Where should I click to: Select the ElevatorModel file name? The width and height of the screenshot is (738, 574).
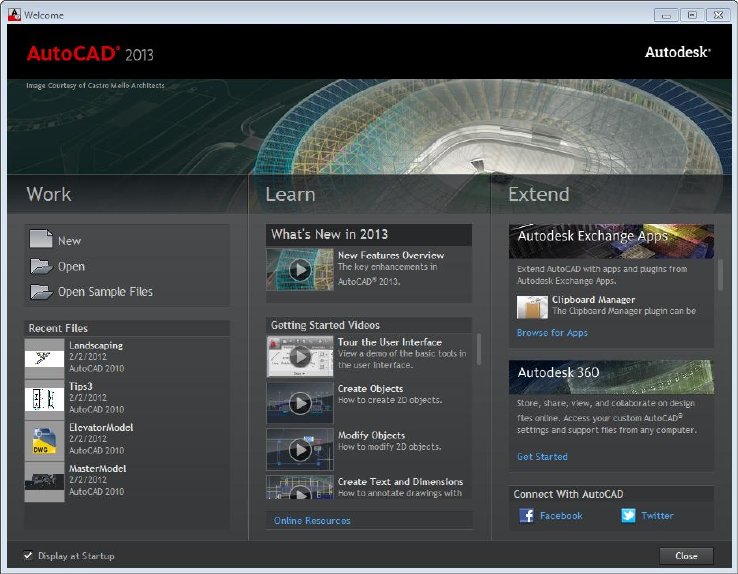tap(101, 427)
